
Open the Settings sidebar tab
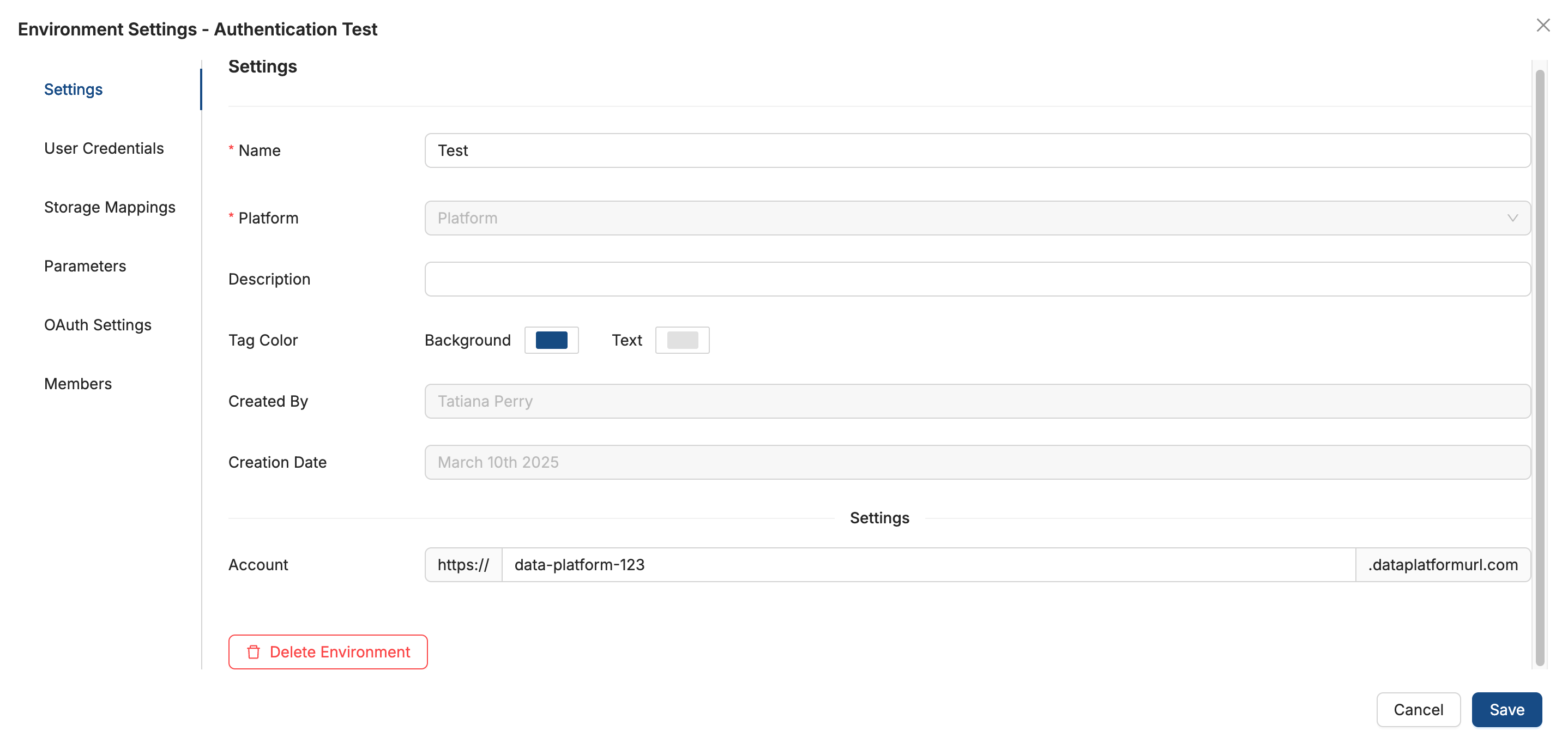tap(73, 89)
